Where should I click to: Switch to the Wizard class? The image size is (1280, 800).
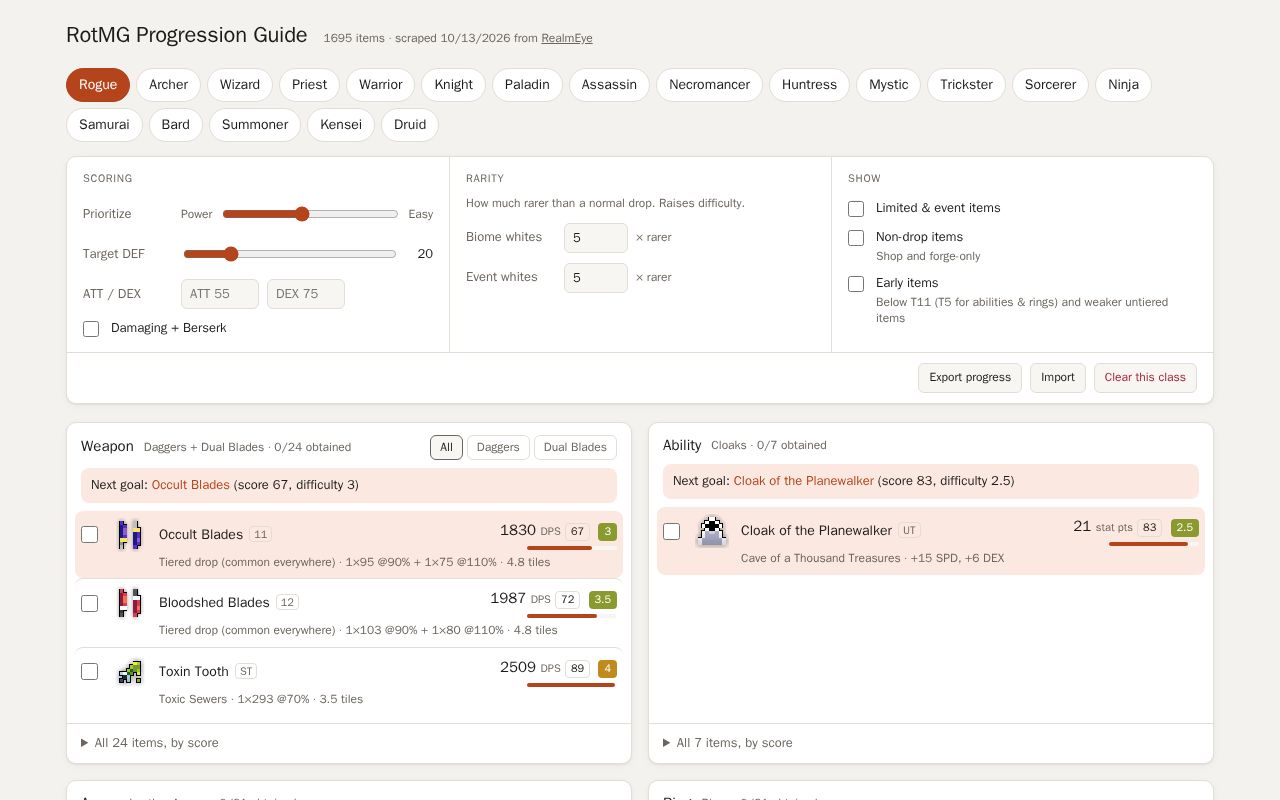pyautogui.click(x=240, y=85)
